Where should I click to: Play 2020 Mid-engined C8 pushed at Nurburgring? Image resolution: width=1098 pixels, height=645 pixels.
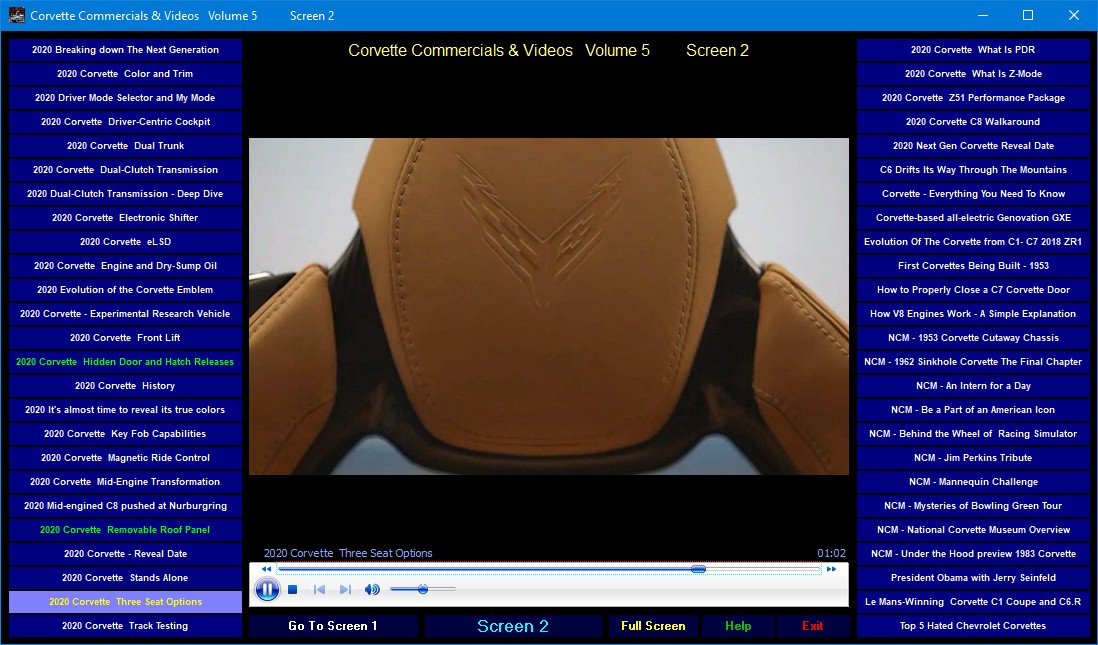[125, 506]
